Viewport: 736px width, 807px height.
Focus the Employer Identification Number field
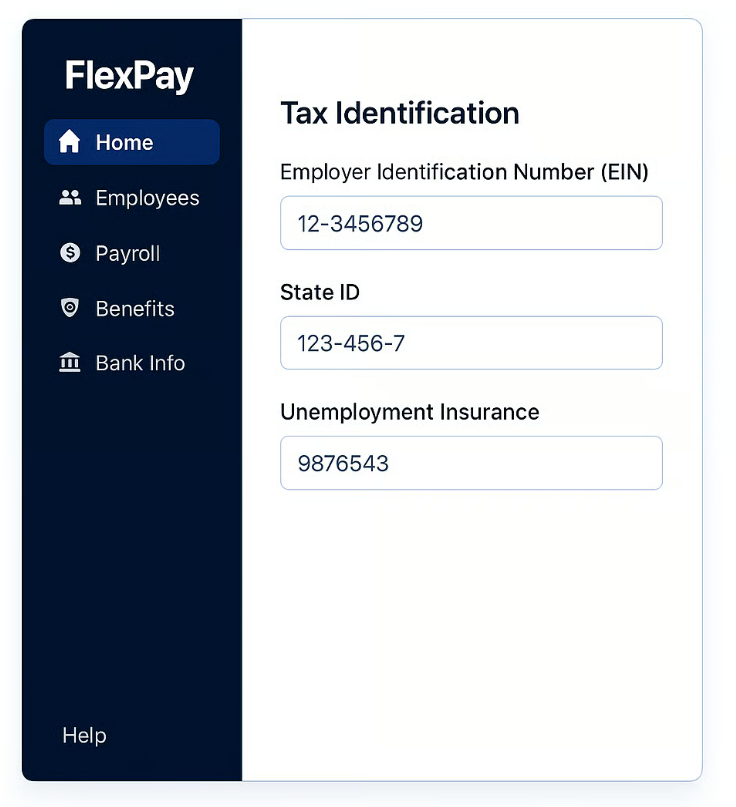[471, 223]
